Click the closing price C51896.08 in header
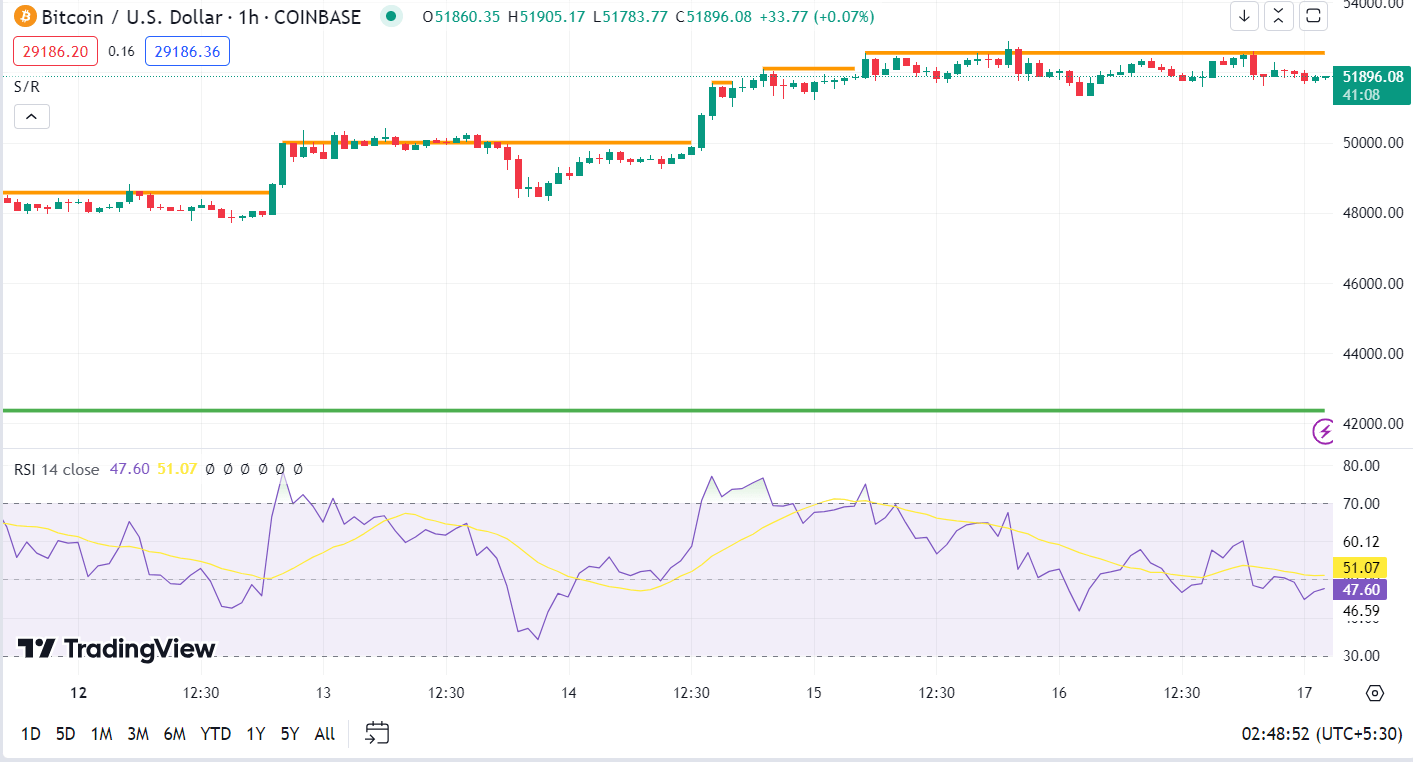The width and height of the screenshot is (1413, 762). pyautogui.click(x=713, y=17)
